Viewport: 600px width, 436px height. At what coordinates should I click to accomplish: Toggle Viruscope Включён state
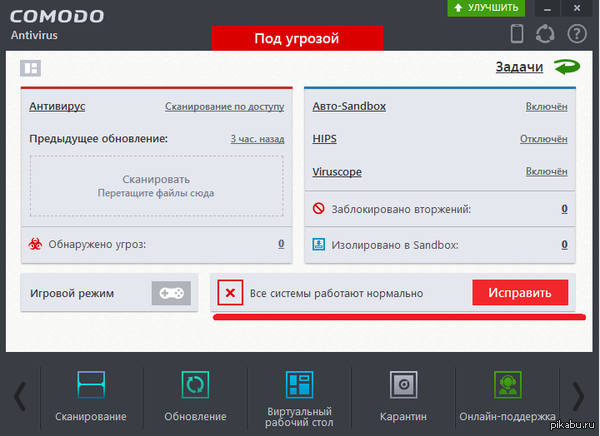546,172
